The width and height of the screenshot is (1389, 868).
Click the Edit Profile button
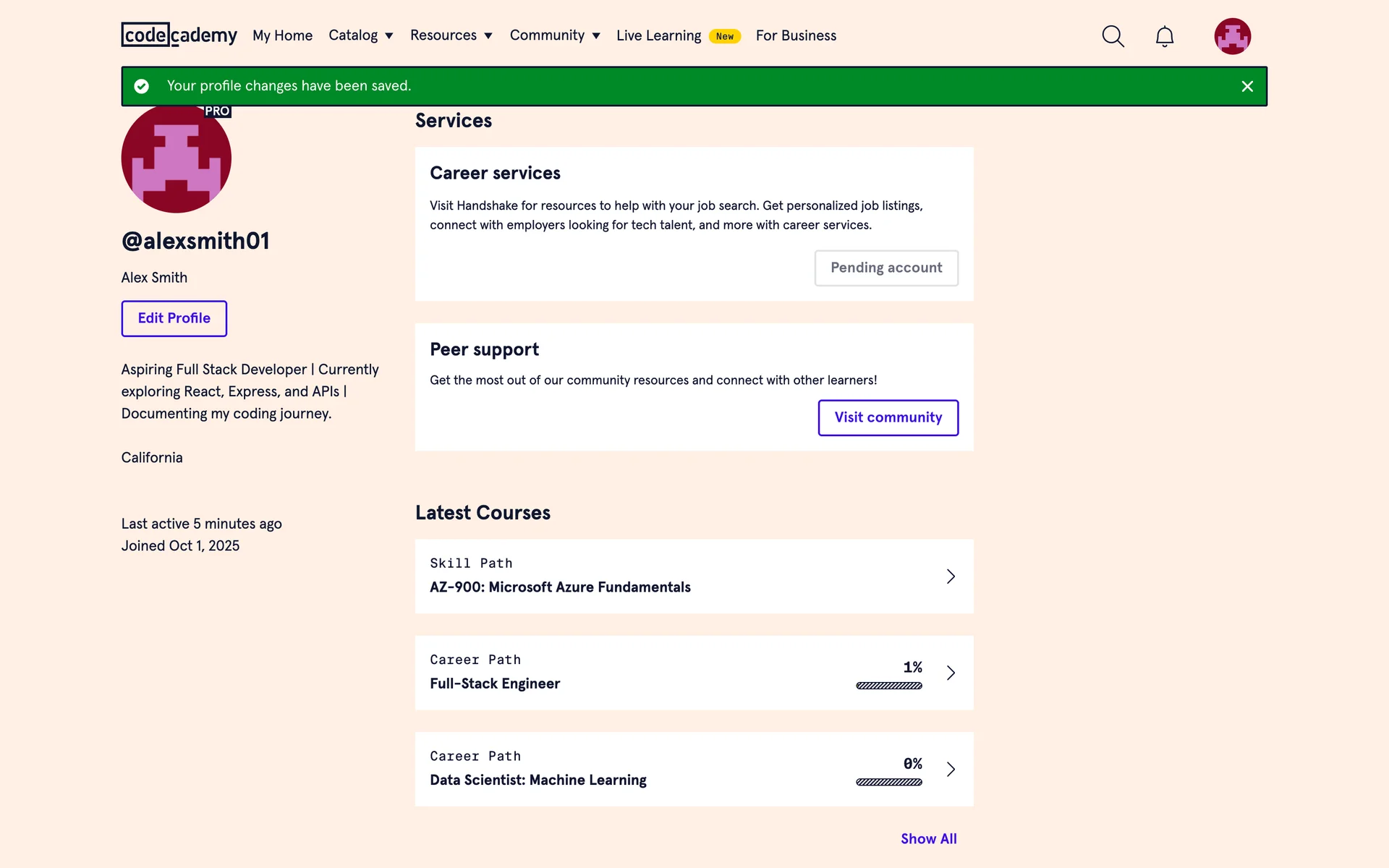(174, 318)
